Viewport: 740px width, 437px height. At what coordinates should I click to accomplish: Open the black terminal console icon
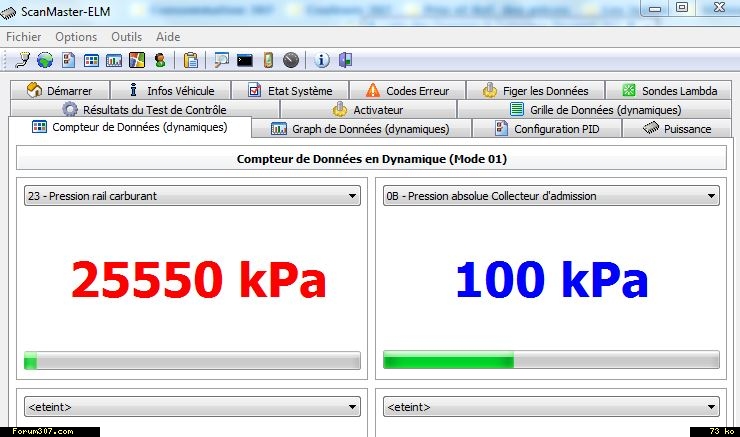click(244, 60)
